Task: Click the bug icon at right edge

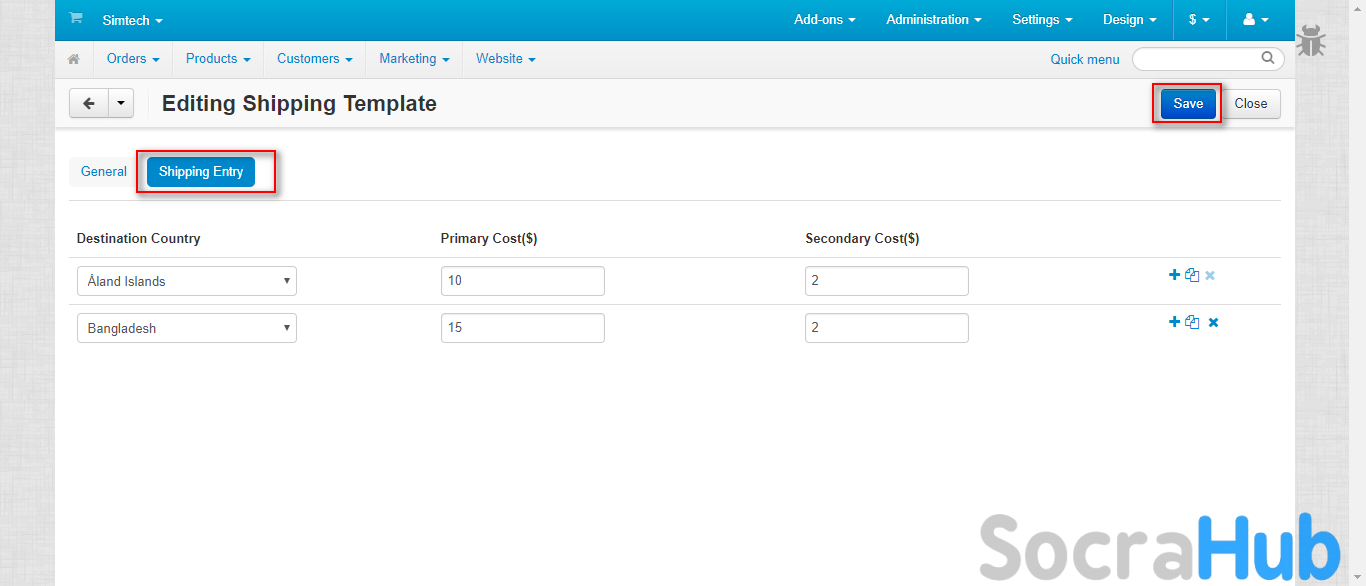Action: tap(1311, 42)
